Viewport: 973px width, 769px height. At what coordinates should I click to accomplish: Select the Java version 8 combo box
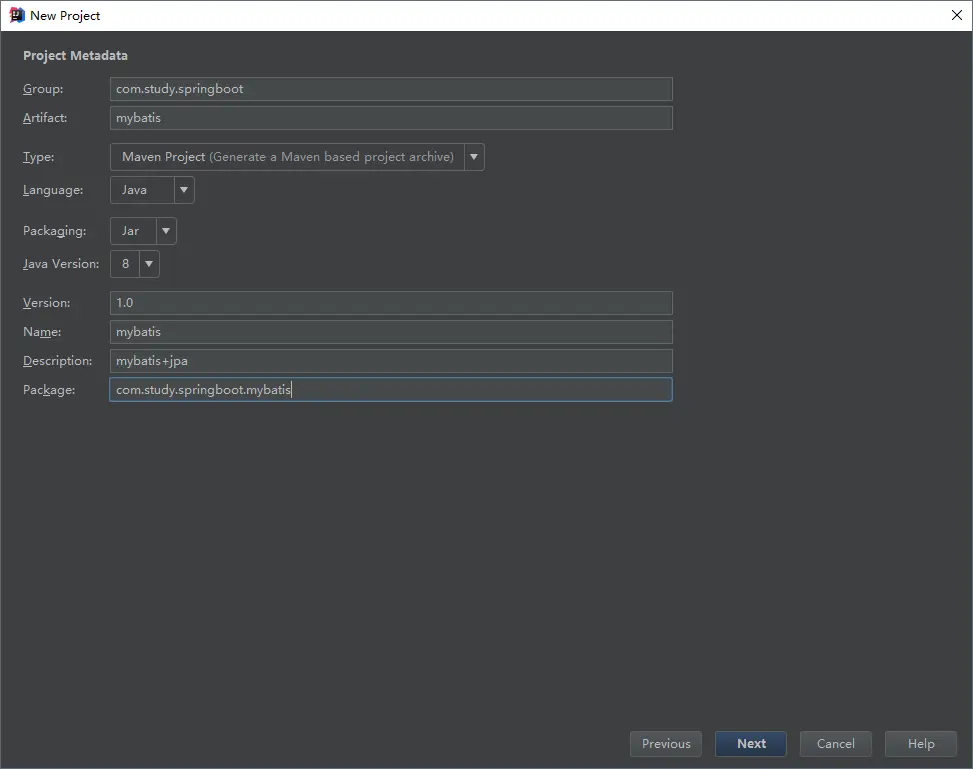click(135, 264)
